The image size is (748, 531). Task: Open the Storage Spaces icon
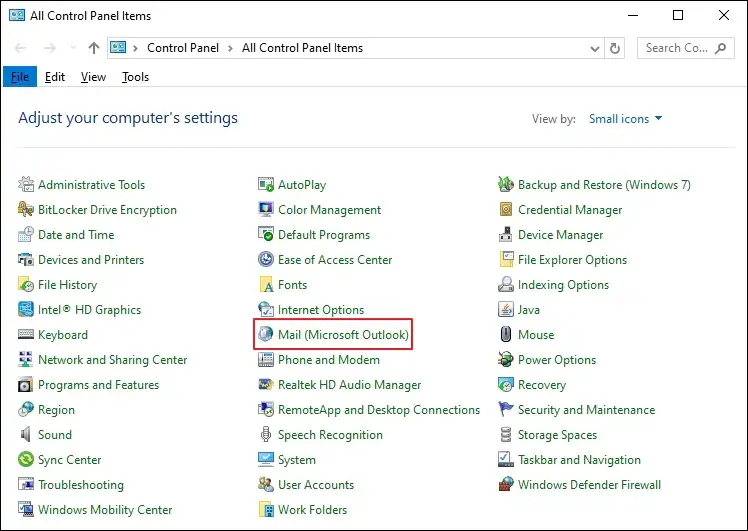506,434
